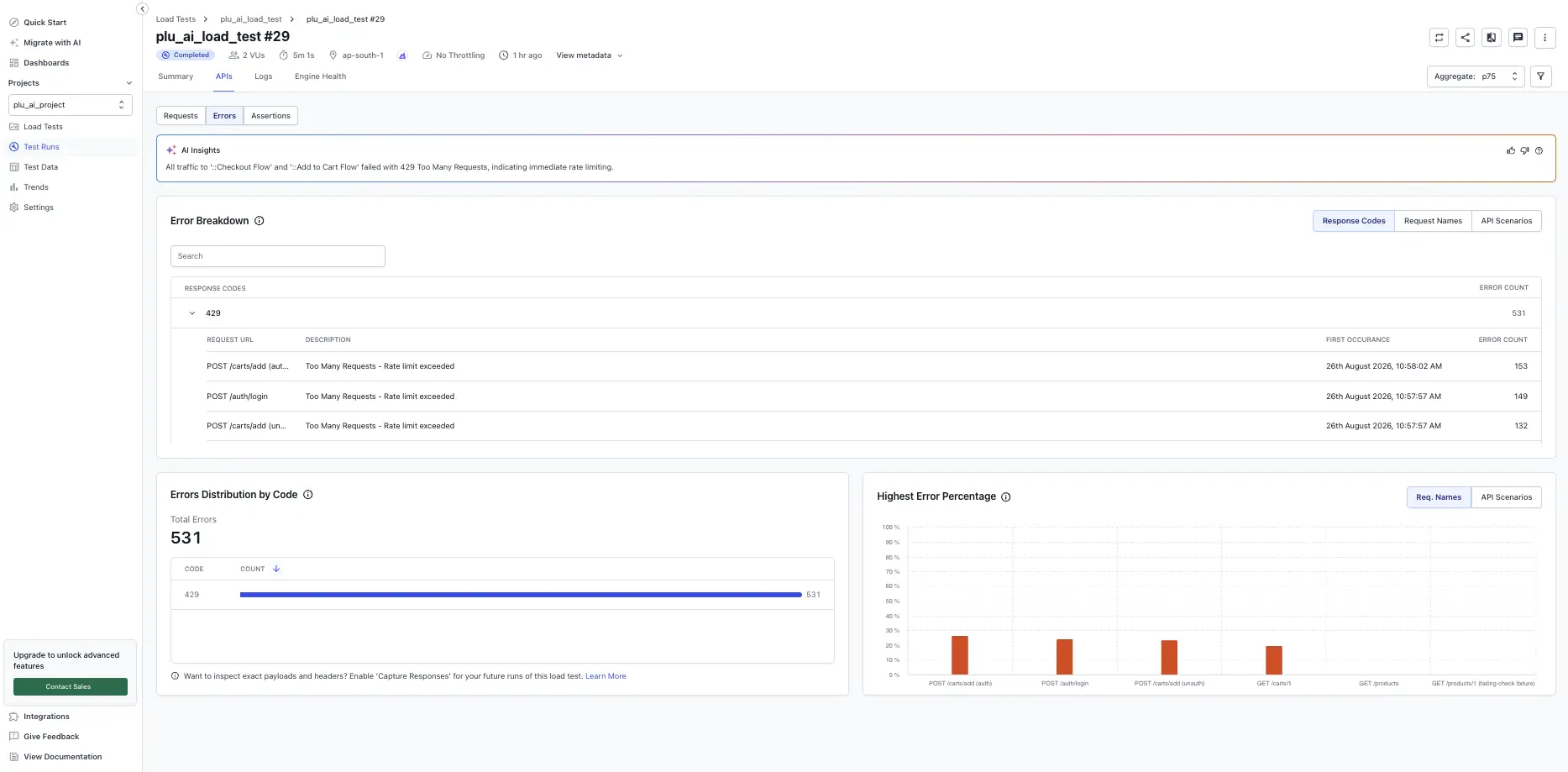Click info icon beside Errors Distribution by Code
1568x772 pixels.
coord(308,495)
